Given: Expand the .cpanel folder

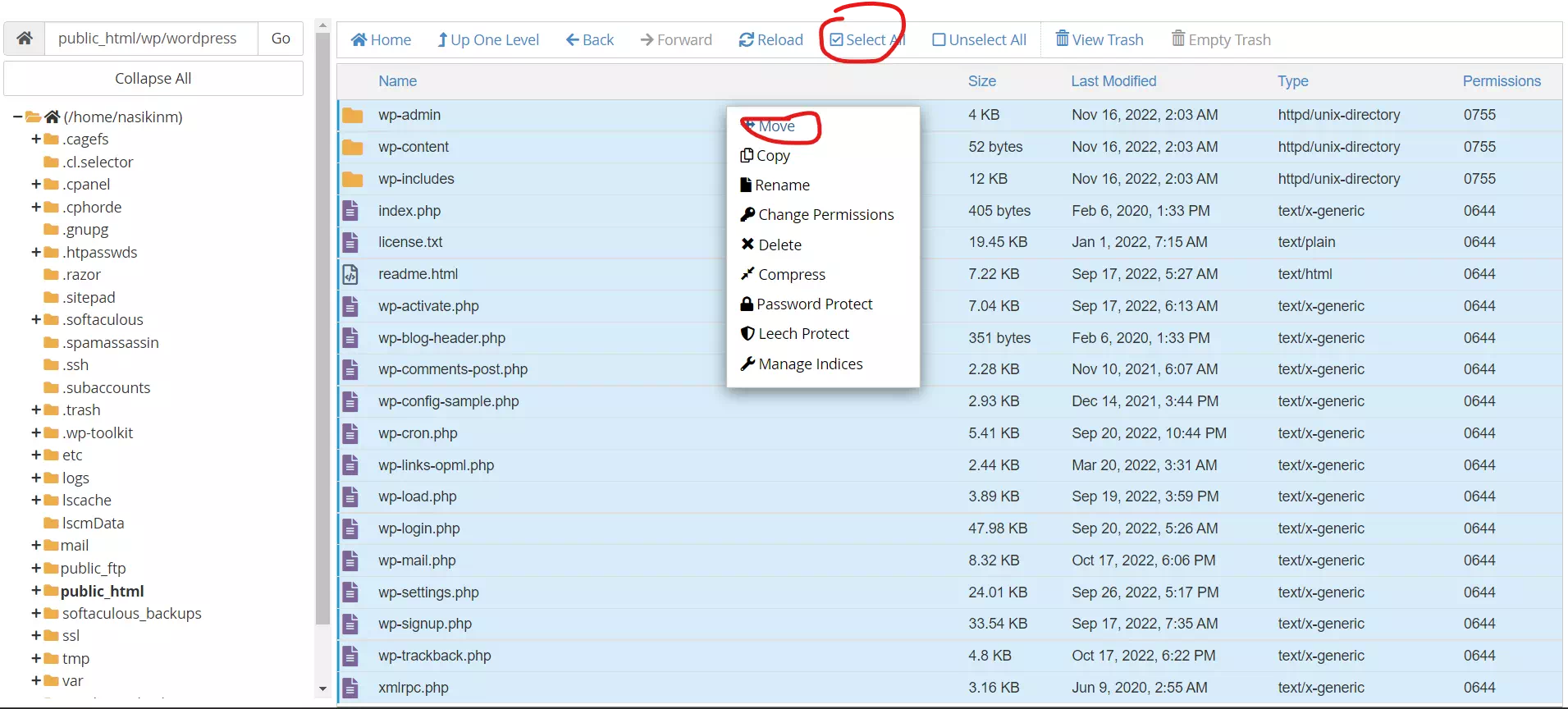Looking at the screenshot, I should tap(36, 184).
